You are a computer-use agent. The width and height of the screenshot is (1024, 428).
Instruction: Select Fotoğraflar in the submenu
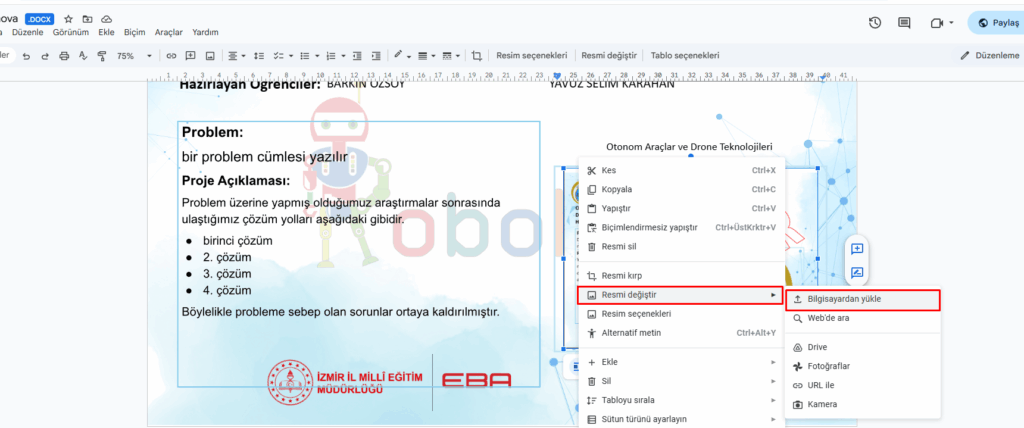tap(863, 366)
